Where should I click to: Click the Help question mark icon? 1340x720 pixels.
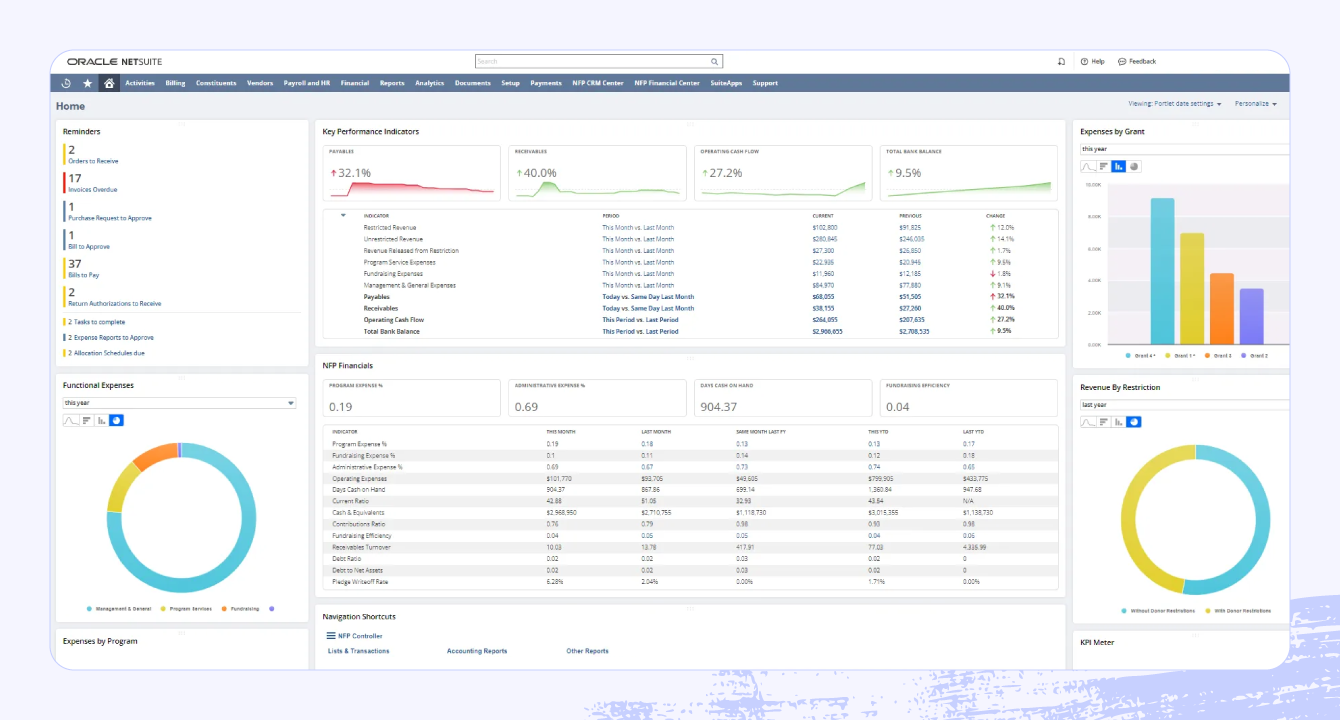[1084, 61]
